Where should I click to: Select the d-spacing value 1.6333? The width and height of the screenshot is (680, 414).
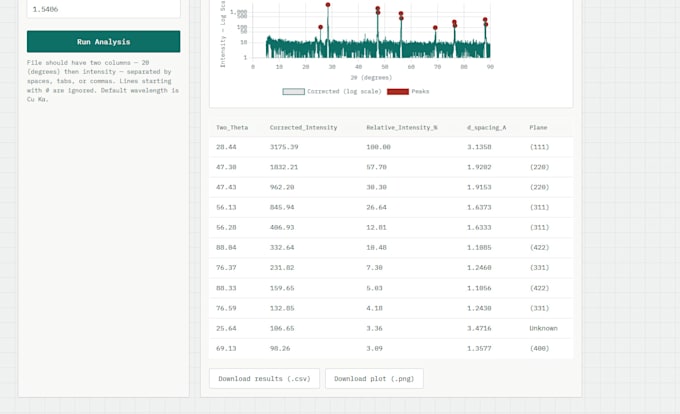[x=479, y=227]
